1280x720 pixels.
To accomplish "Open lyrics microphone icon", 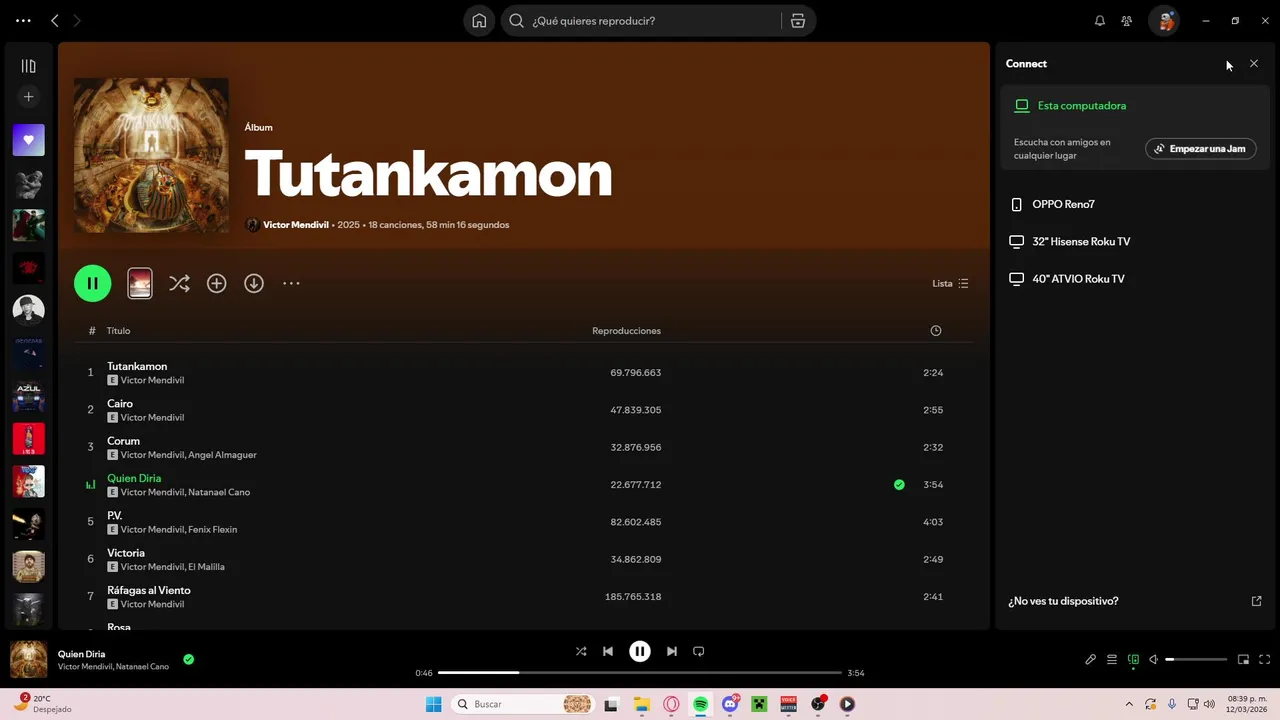I will [x=1091, y=660].
